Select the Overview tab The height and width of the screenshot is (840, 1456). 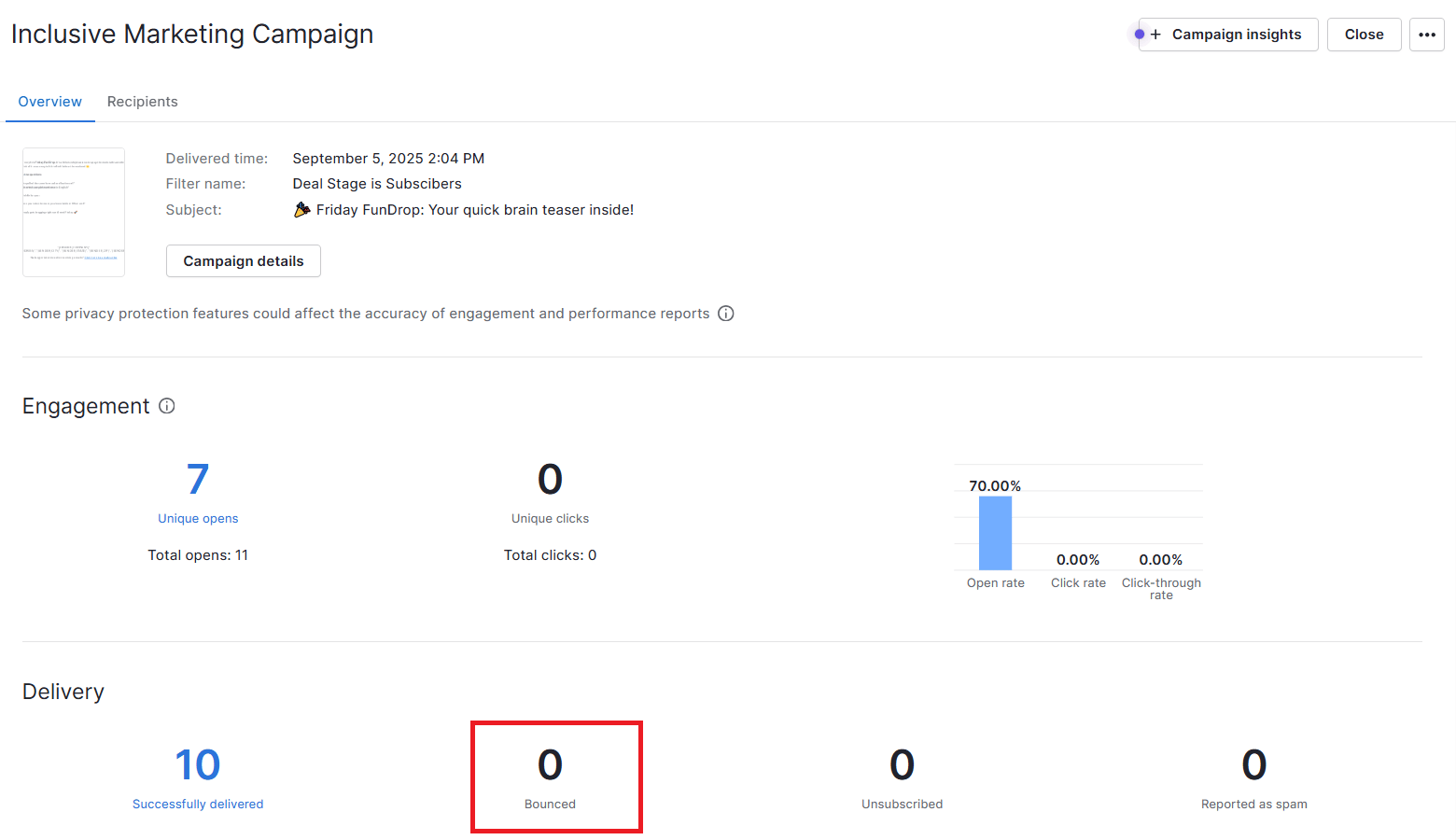click(49, 101)
